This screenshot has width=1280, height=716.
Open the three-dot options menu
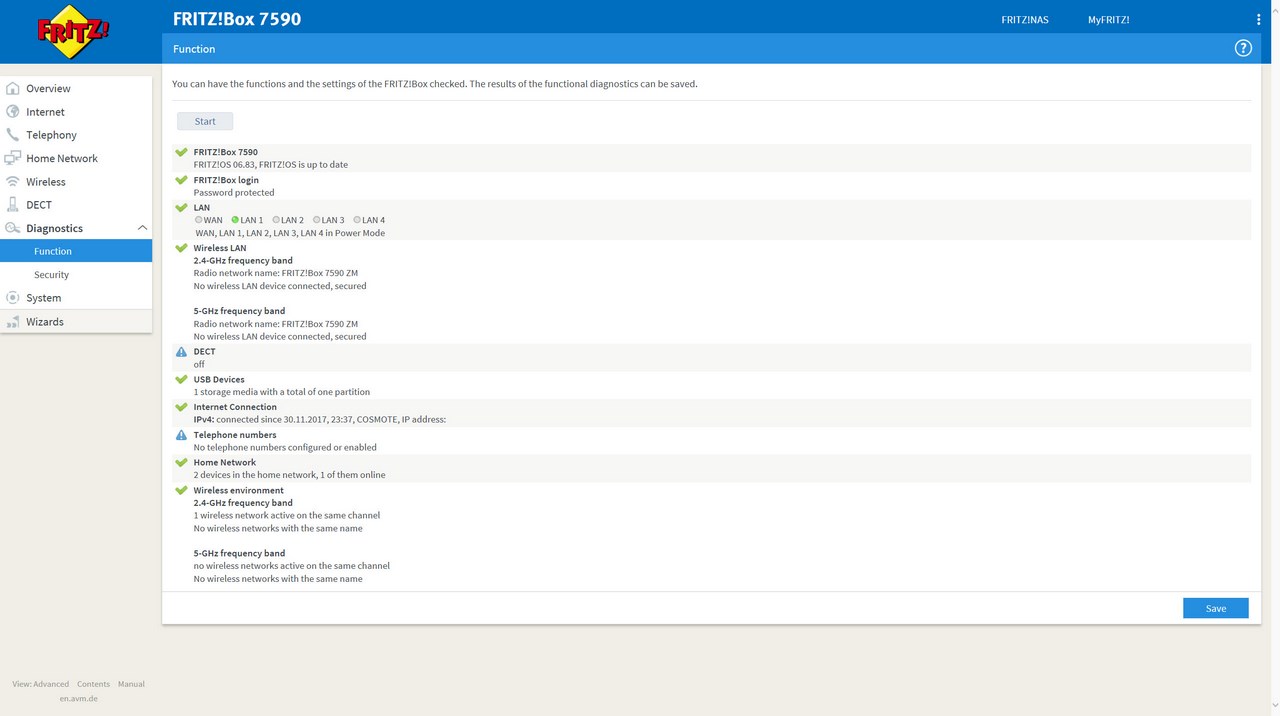(x=1259, y=19)
